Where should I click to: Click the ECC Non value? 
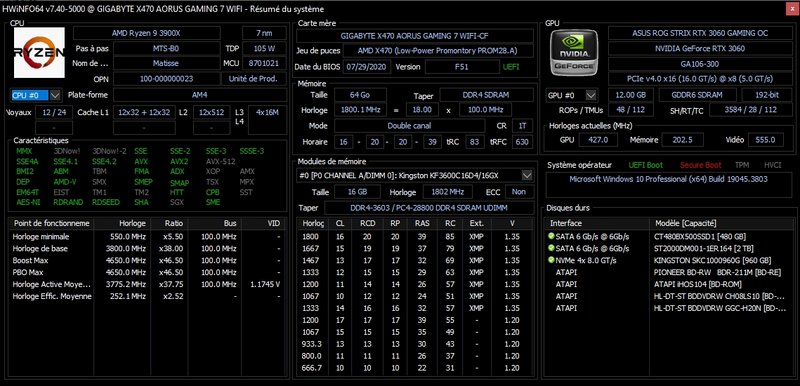point(519,192)
